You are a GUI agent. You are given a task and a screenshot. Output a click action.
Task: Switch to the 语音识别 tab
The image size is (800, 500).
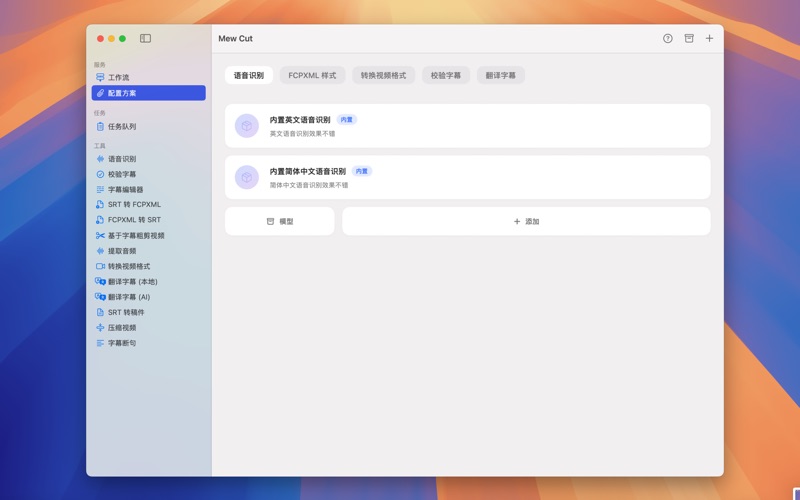[249, 75]
